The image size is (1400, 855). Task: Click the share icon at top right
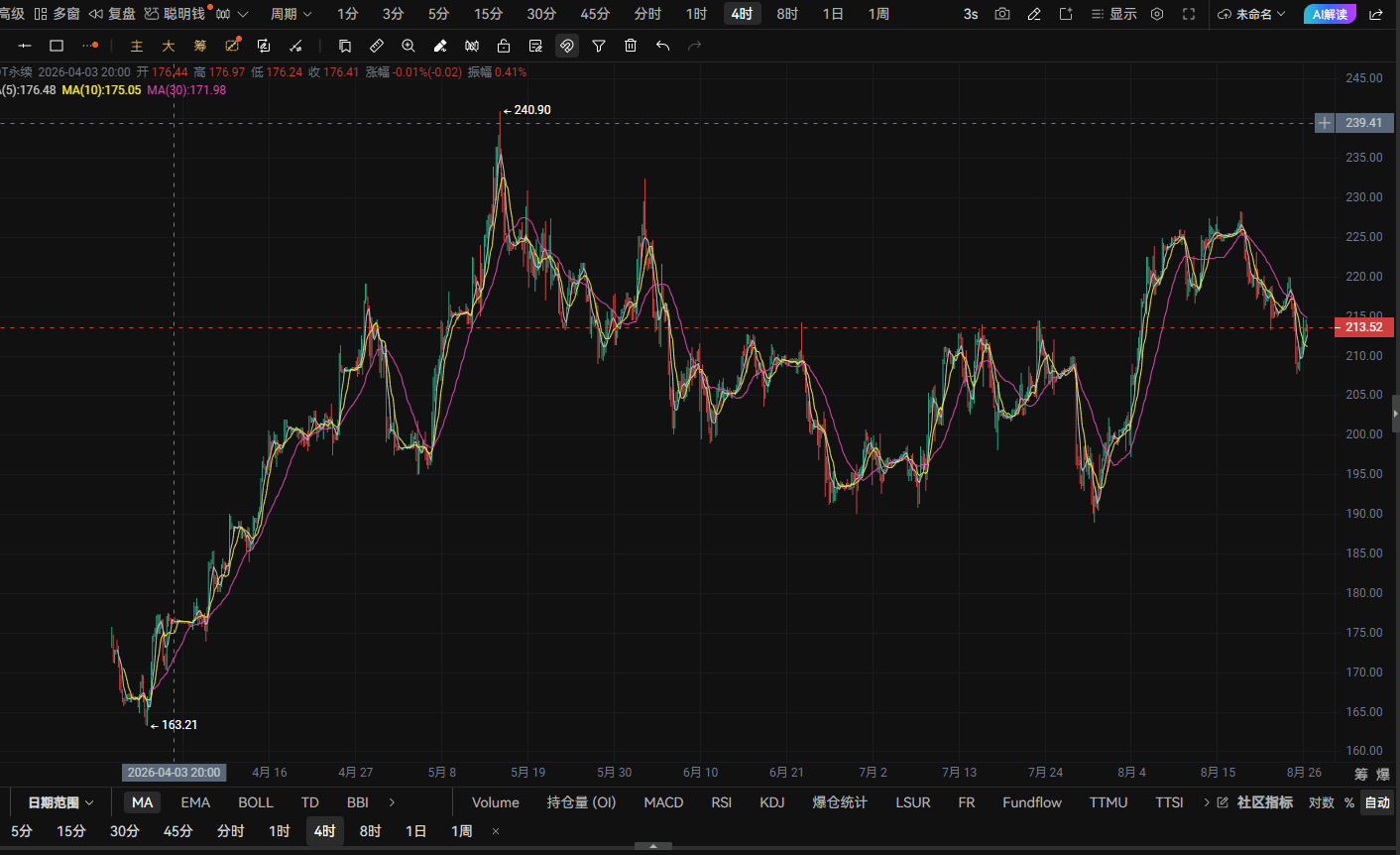(1376, 14)
